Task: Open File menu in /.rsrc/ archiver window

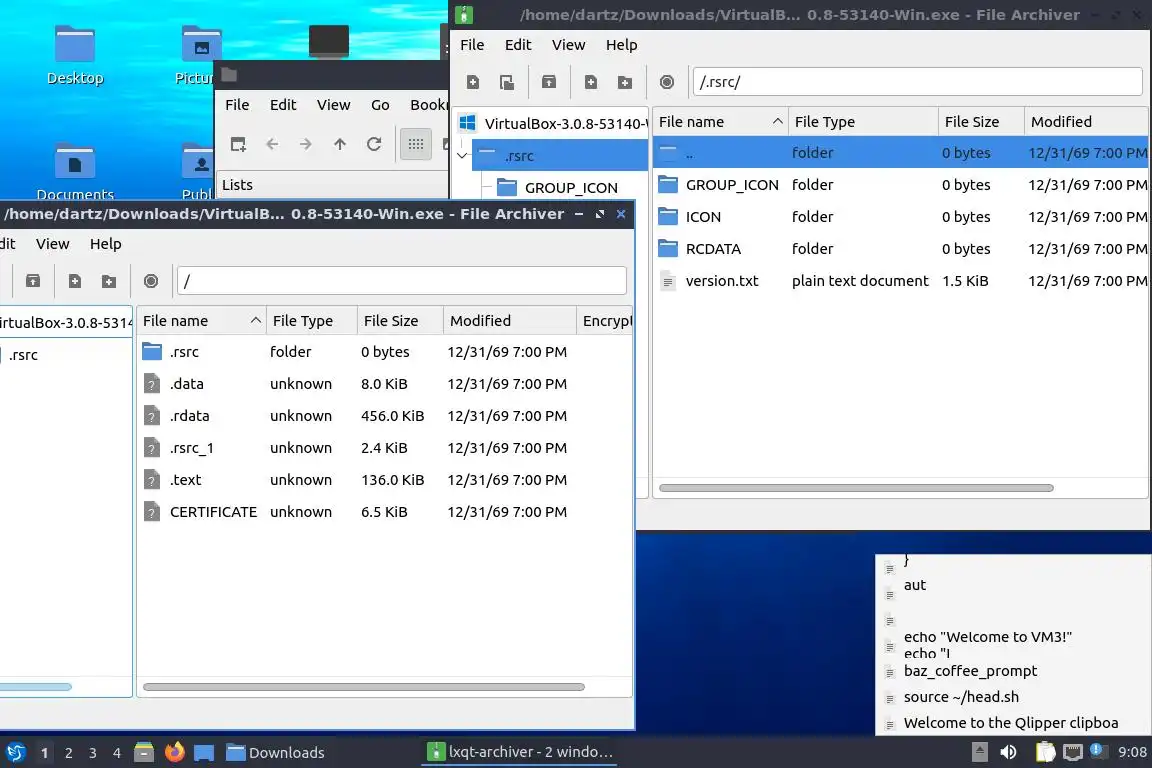Action: coord(472,45)
